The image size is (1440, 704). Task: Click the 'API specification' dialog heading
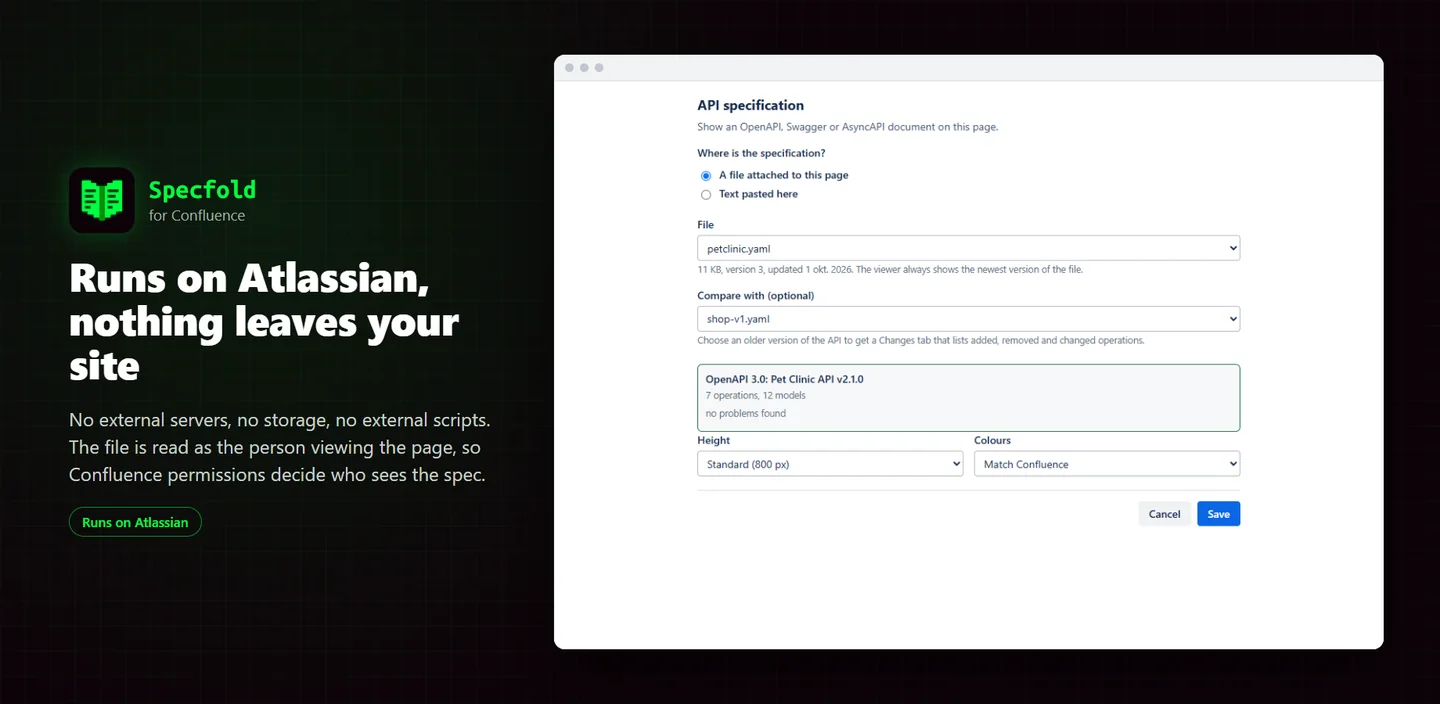pyautogui.click(x=750, y=105)
